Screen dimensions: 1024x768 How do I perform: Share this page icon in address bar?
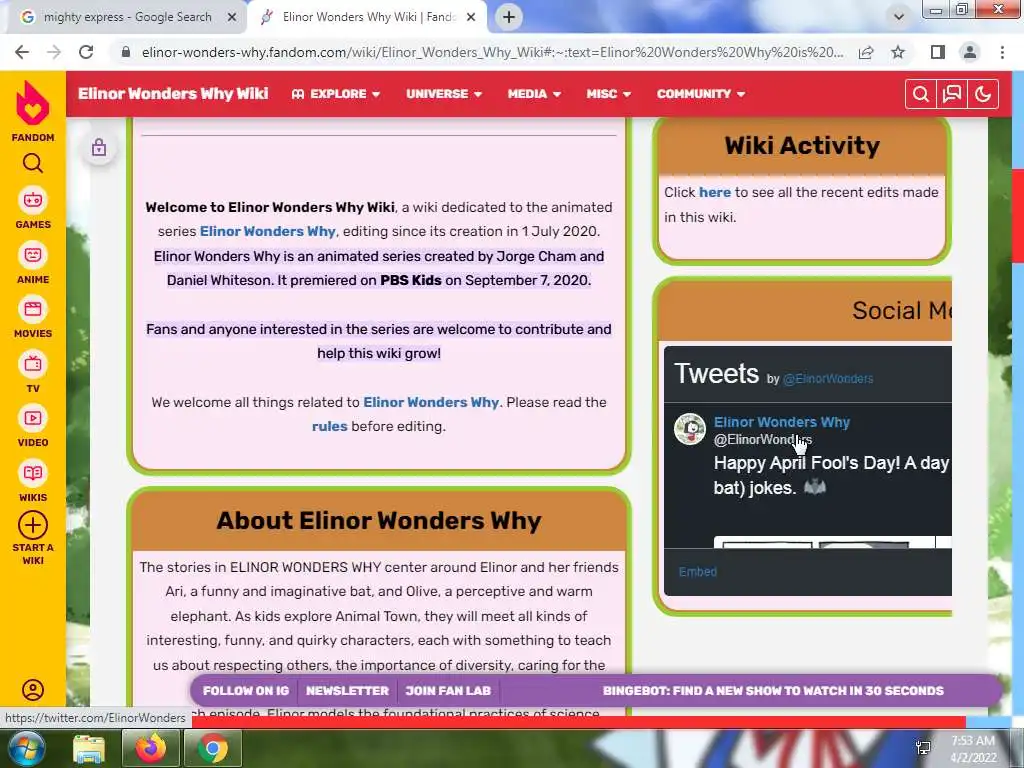[x=866, y=52]
